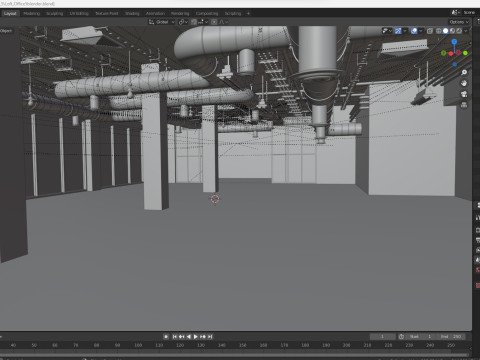Open the Animation workspace tab
Viewport: 480px width, 360px height.
click(x=155, y=13)
